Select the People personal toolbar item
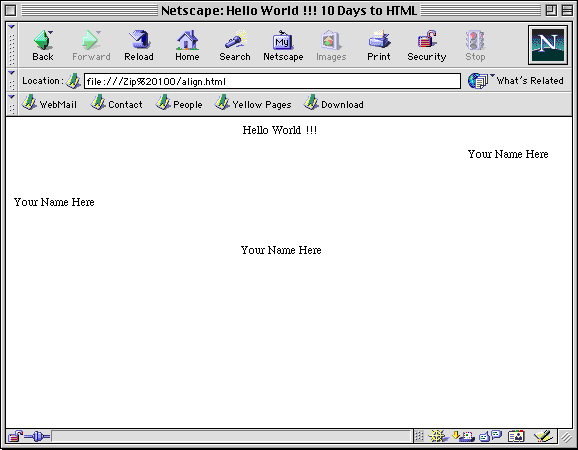 (179, 104)
